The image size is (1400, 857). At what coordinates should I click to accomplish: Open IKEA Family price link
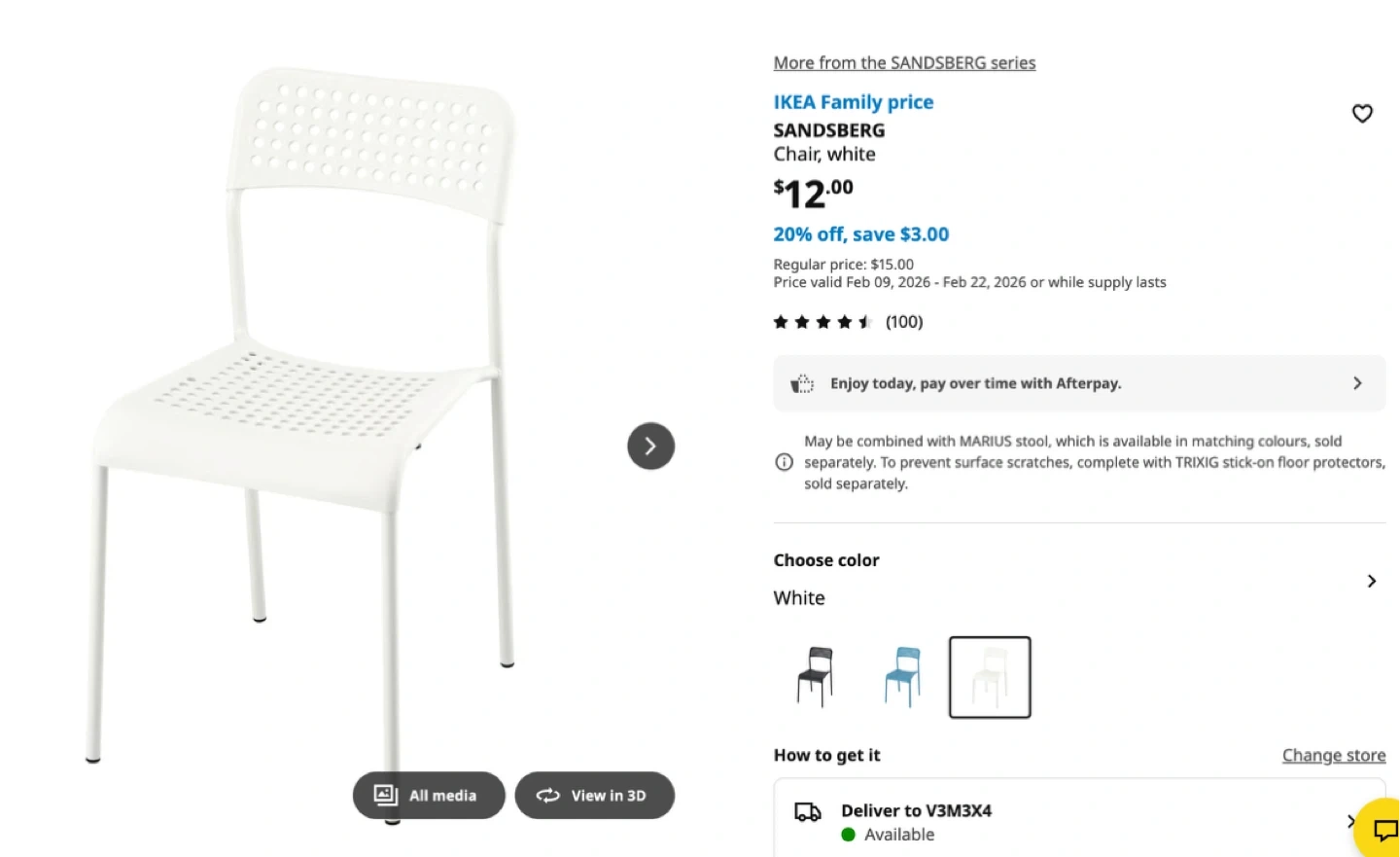point(854,102)
